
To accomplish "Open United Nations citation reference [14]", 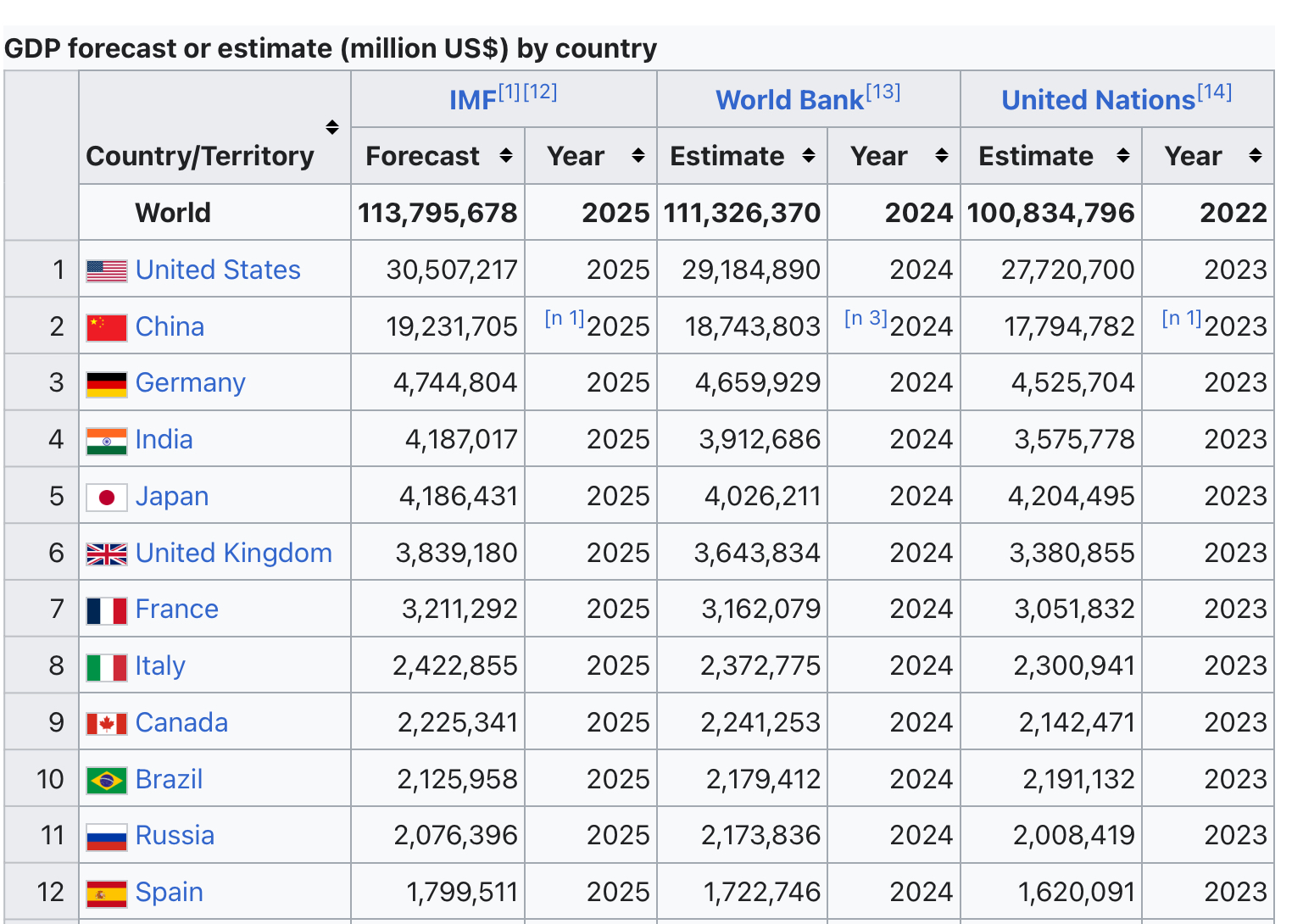I will pos(1215,92).
